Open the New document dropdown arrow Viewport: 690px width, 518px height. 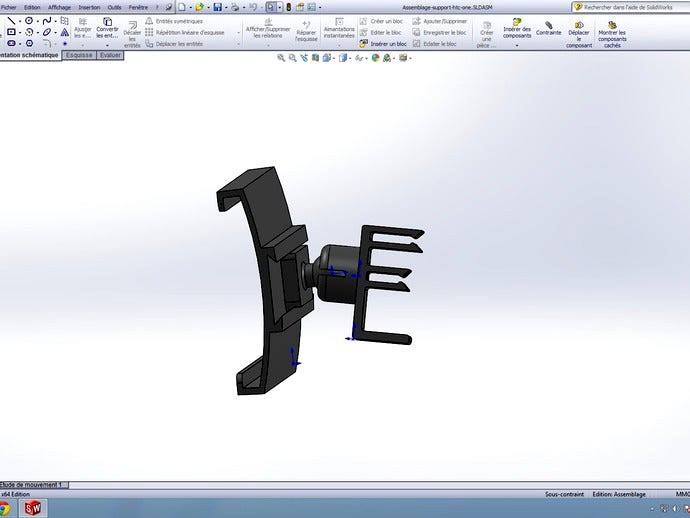[x=190, y=7]
